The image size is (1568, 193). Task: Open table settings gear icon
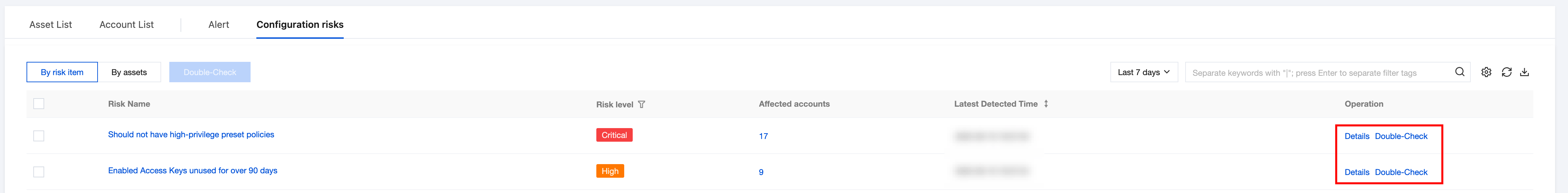tap(1486, 72)
